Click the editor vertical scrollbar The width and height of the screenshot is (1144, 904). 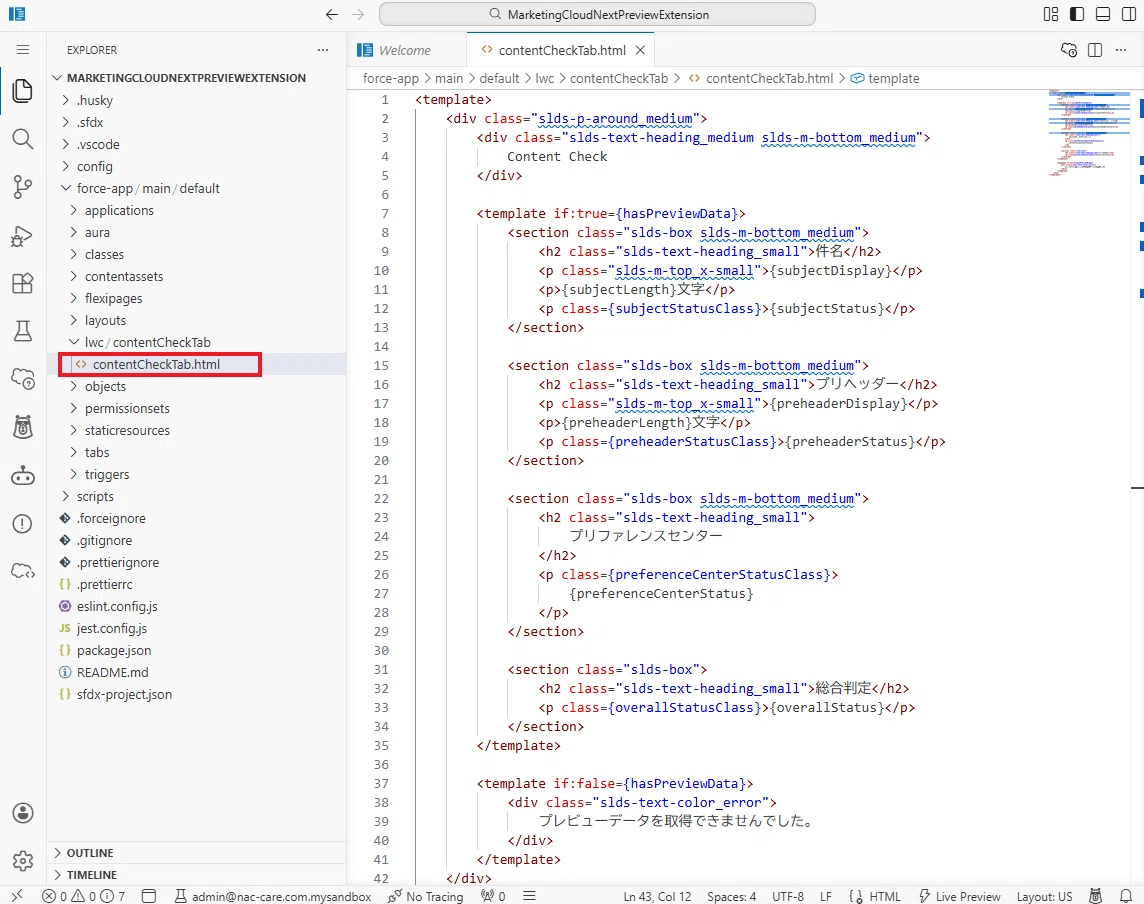pos(1137,487)
